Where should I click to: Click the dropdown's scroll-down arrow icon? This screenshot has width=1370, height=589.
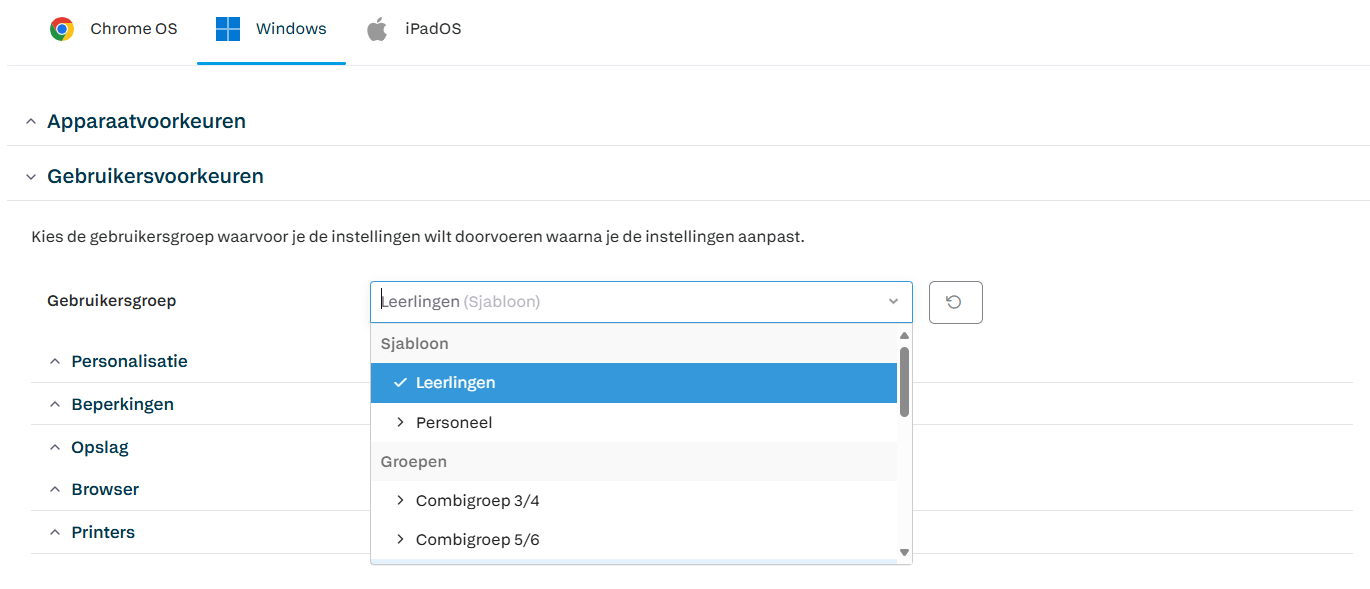pos(904,552)
